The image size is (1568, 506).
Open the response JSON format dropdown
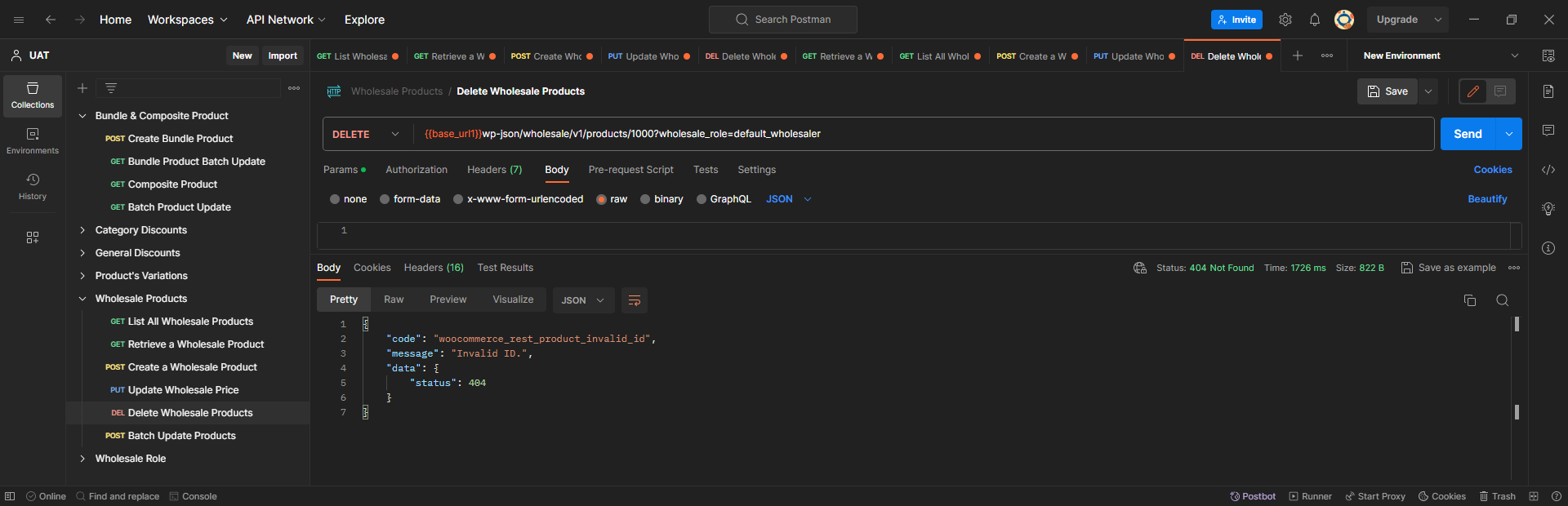583,300
